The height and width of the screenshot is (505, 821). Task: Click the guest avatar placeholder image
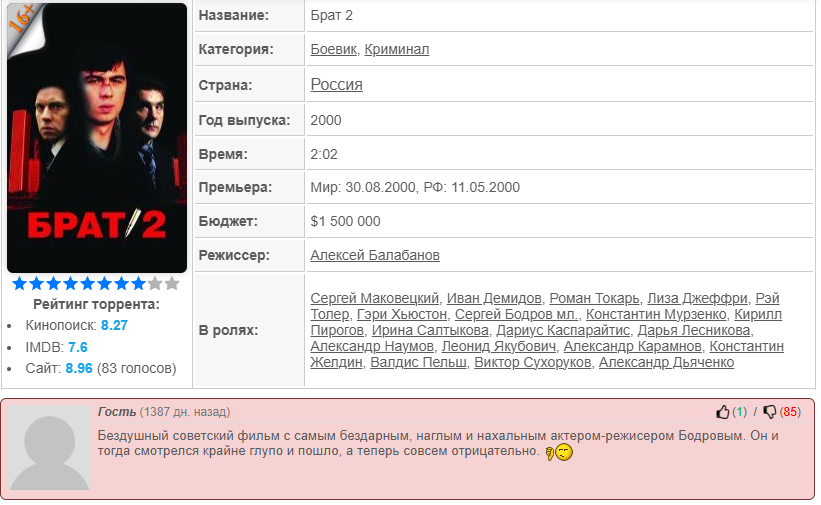pyautogui.click(x=50, y=448)
